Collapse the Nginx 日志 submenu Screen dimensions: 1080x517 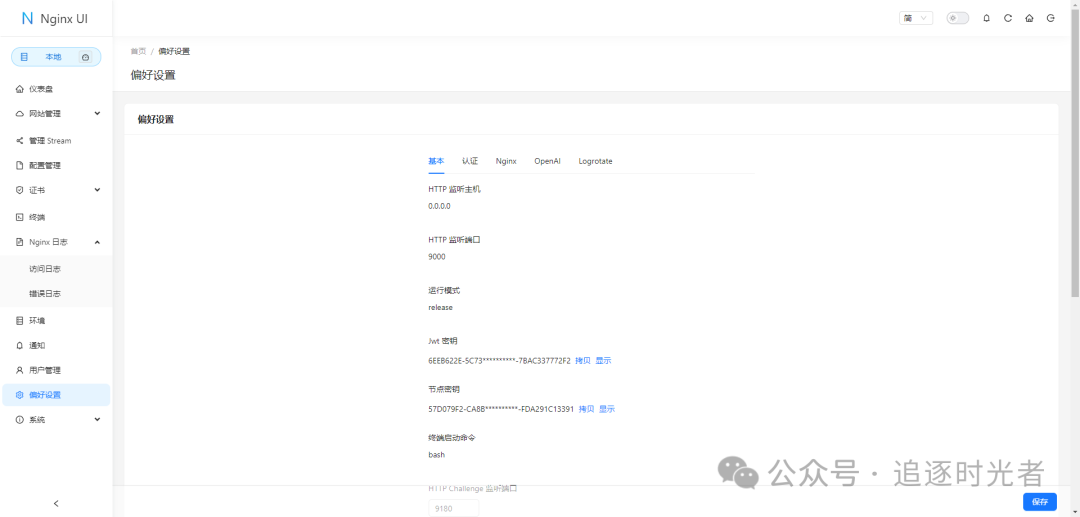[x=56, y=242]
